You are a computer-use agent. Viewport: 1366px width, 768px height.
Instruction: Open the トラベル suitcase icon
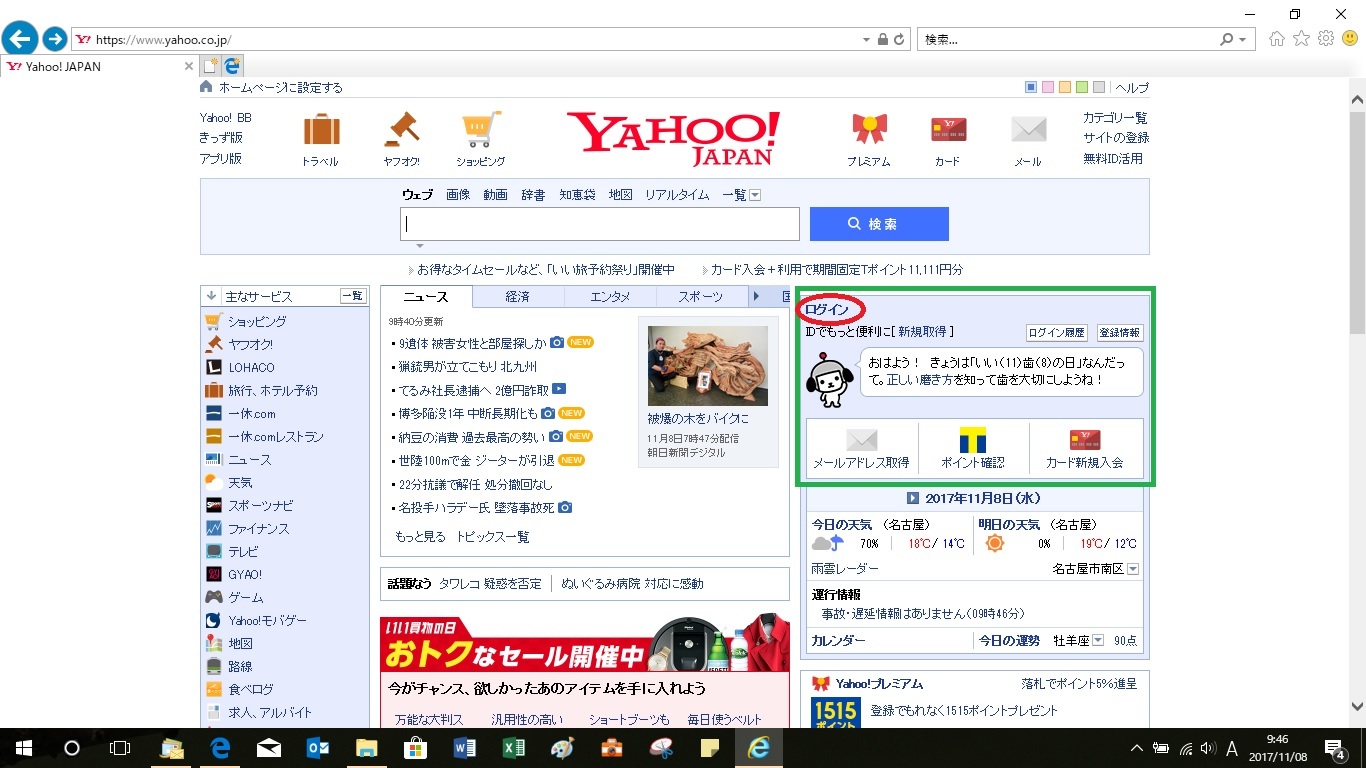pos(321,130)
